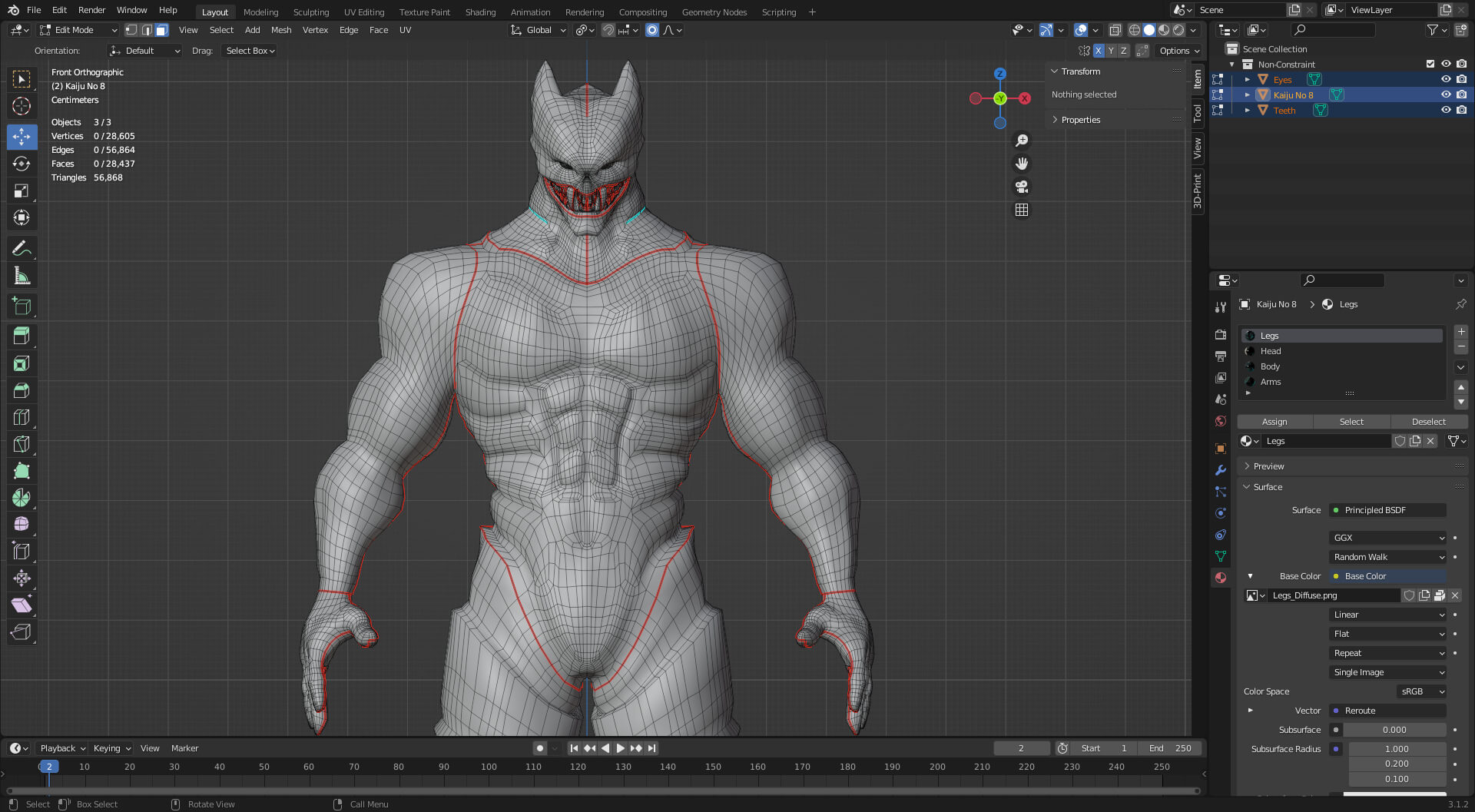Screen dimensions: 1475x812
Task: Select the Move tool in toolbar
Action: click(x=22, y=137)
